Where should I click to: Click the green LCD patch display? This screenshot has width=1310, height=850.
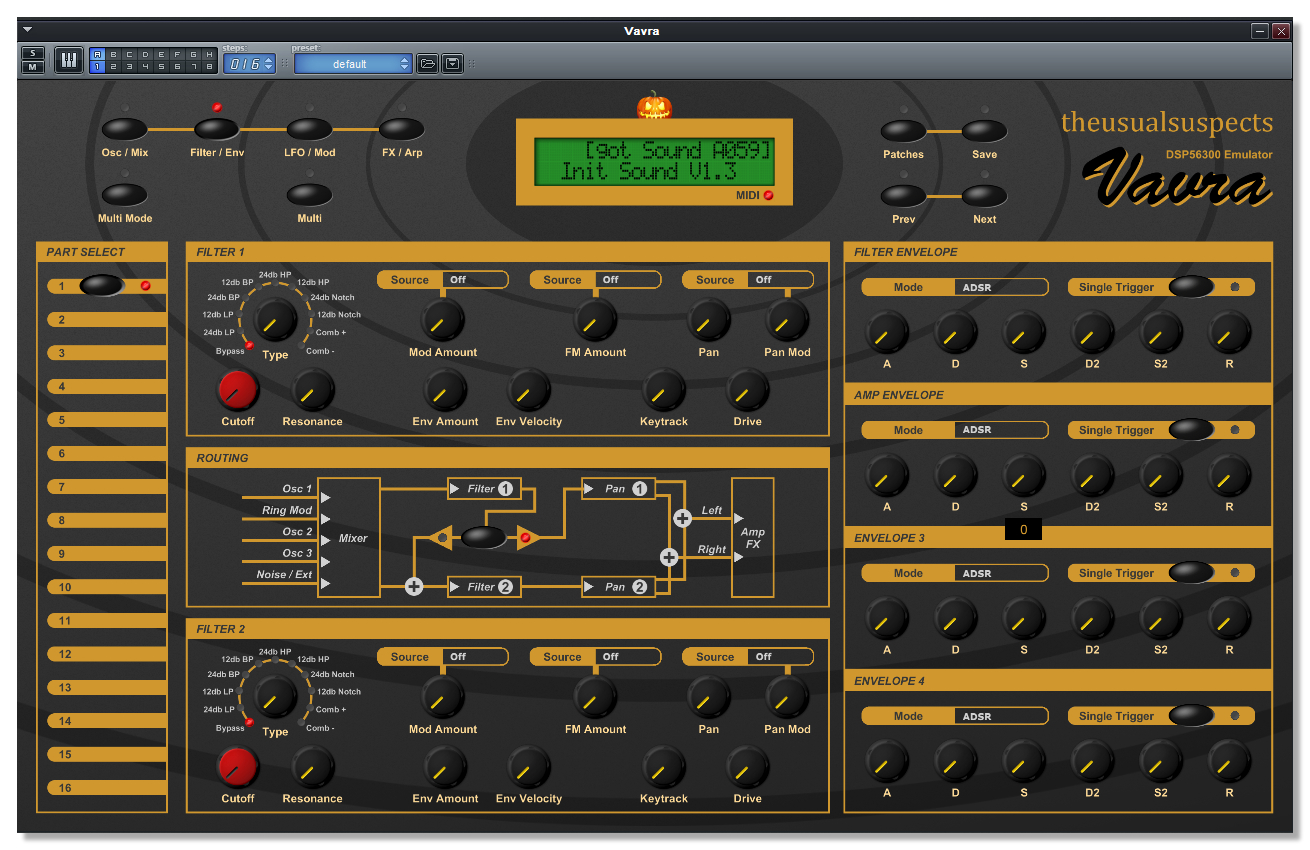[655, 161]
